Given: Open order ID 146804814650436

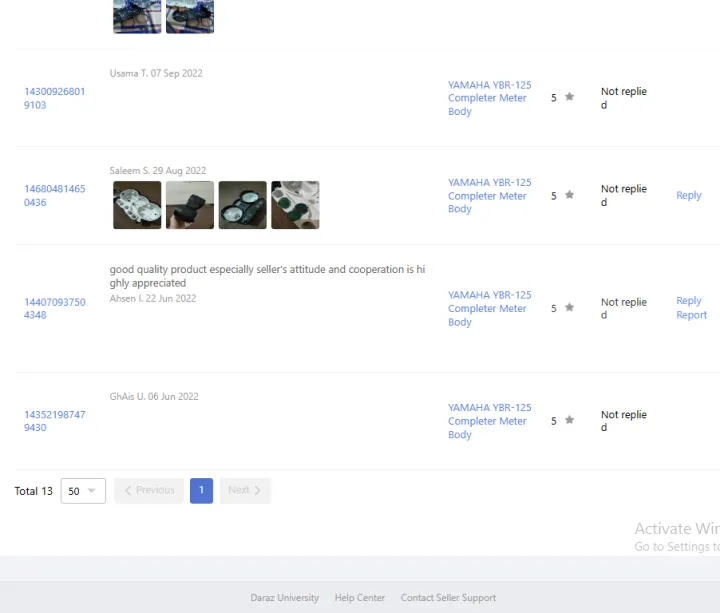Looking at the screenshot, I should click(55, 195).
